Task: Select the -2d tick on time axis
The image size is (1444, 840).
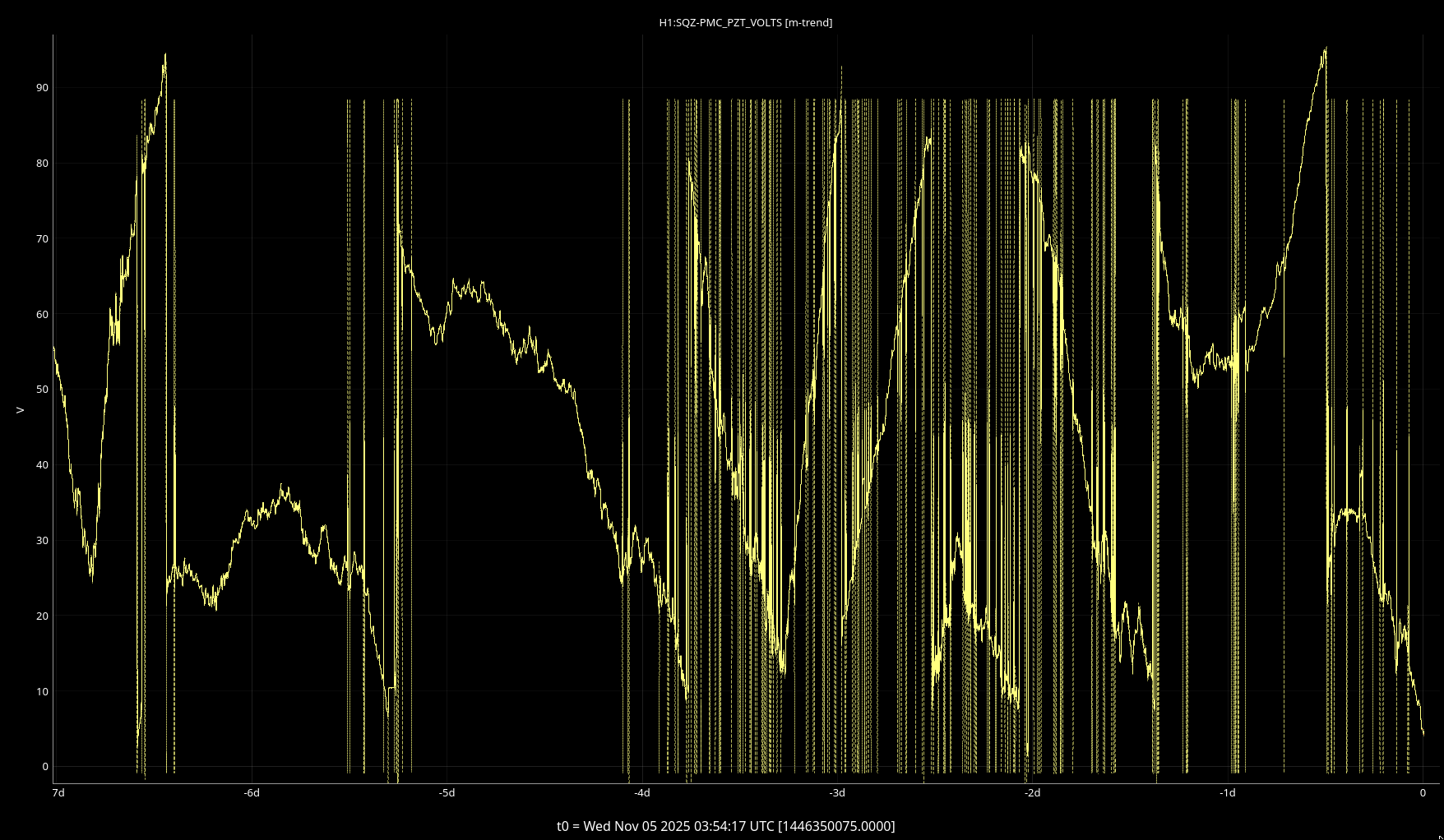Action: 1032,793
